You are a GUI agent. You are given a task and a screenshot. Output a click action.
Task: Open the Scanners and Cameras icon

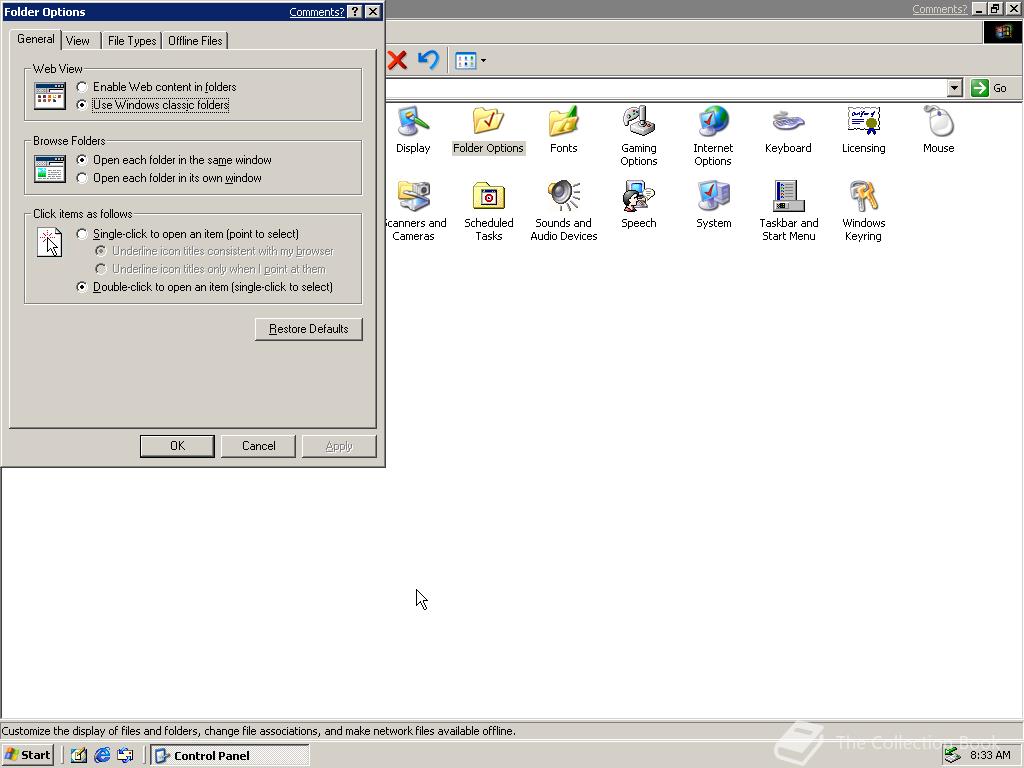(415, 211)
